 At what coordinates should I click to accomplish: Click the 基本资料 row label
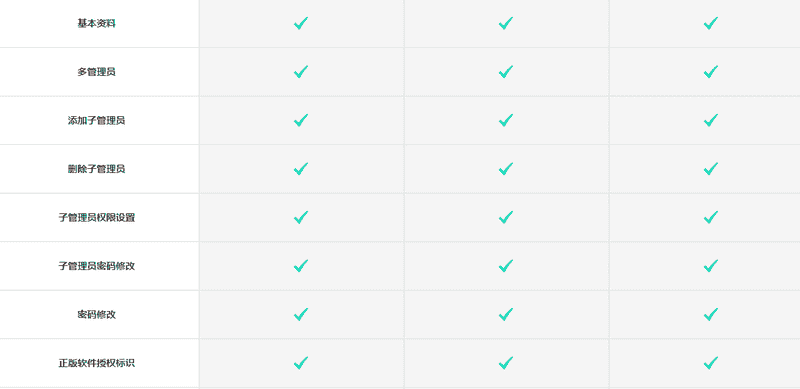[x=96, y=23]
